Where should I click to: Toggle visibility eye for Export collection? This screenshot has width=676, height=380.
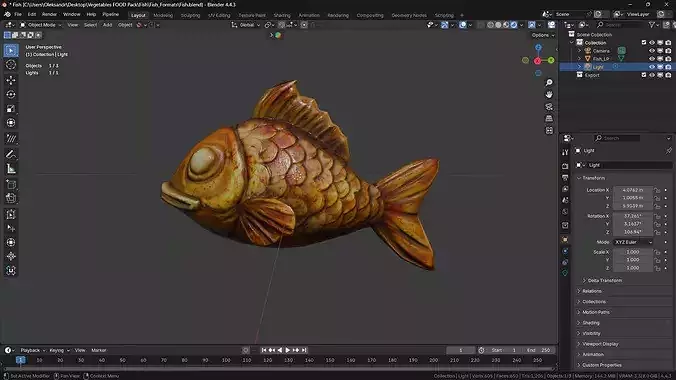(652, 75)
